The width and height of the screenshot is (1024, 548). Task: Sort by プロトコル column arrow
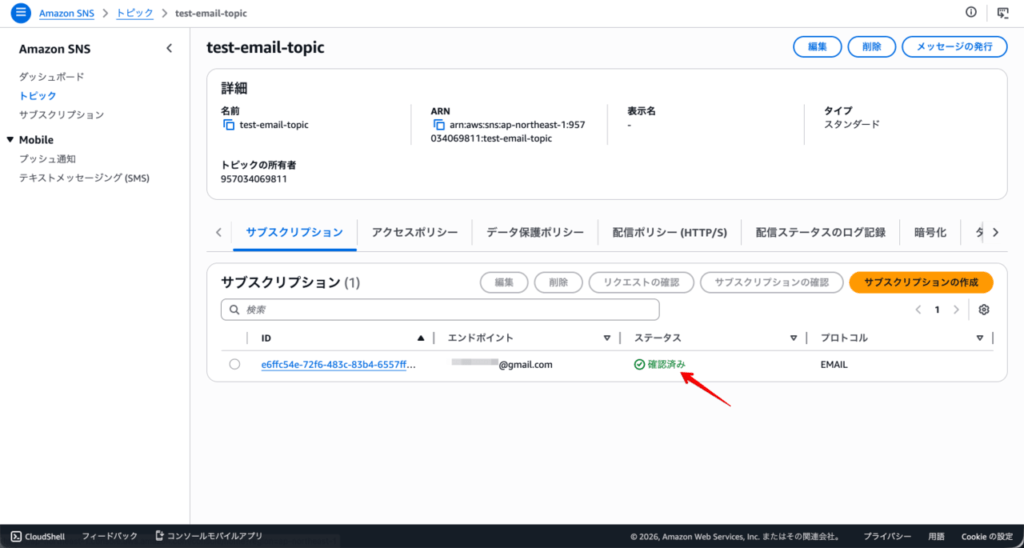point(980,338)
